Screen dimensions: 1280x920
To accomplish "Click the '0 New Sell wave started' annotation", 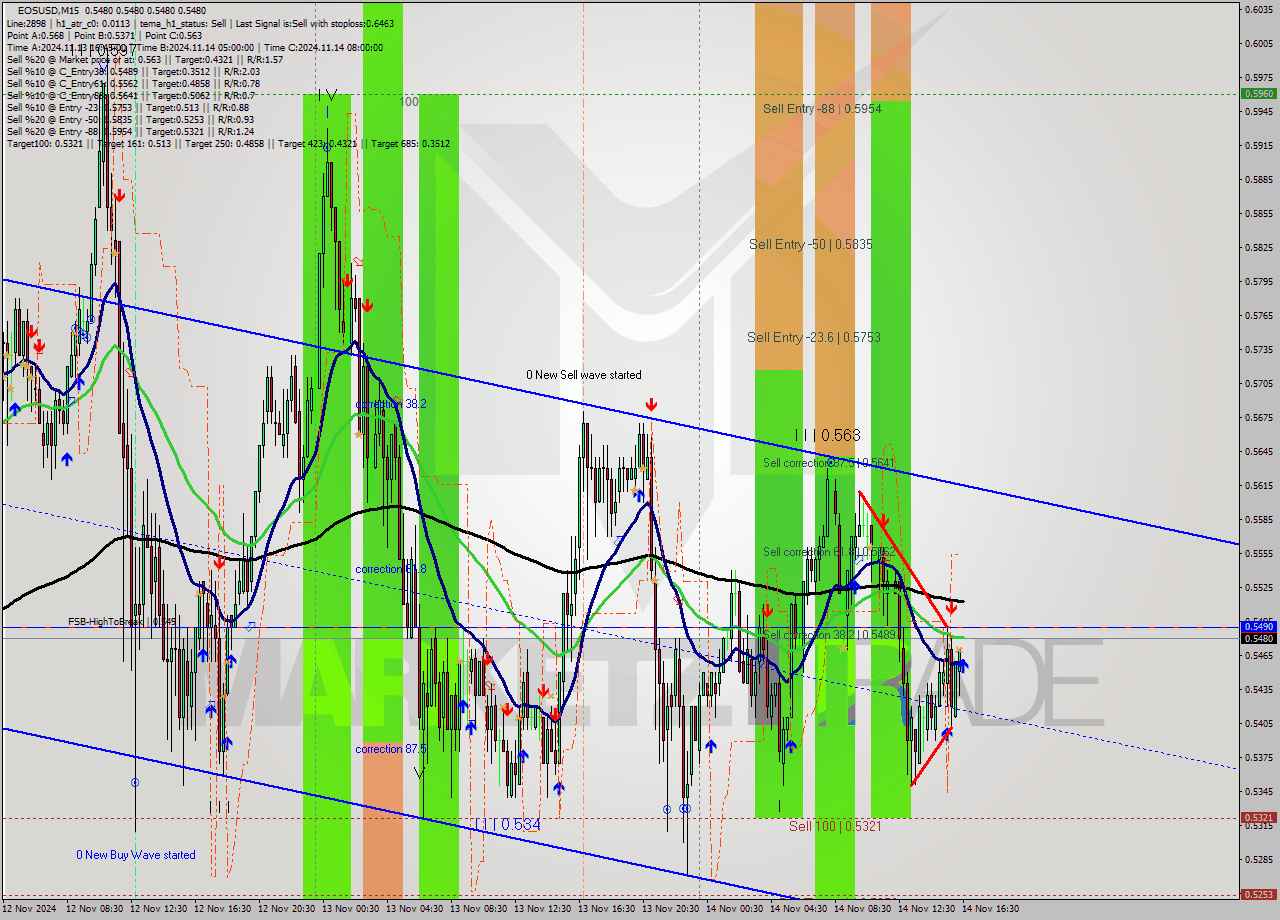I will pyautogui.click(x=584, y=375).
